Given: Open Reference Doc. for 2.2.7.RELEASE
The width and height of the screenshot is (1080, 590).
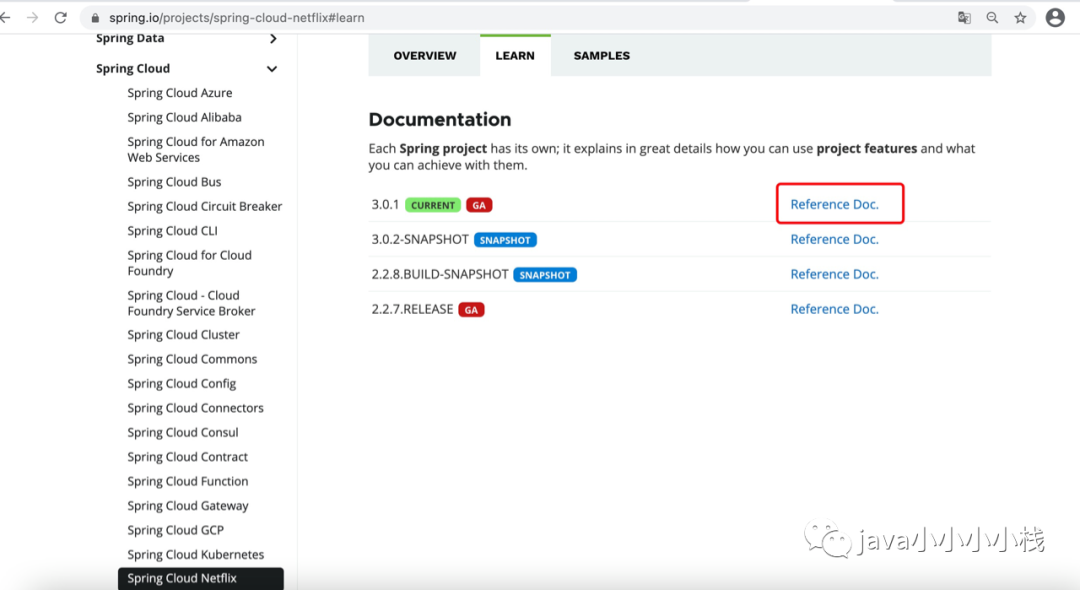Looking at the screenshot, I should tap(834, 309).
